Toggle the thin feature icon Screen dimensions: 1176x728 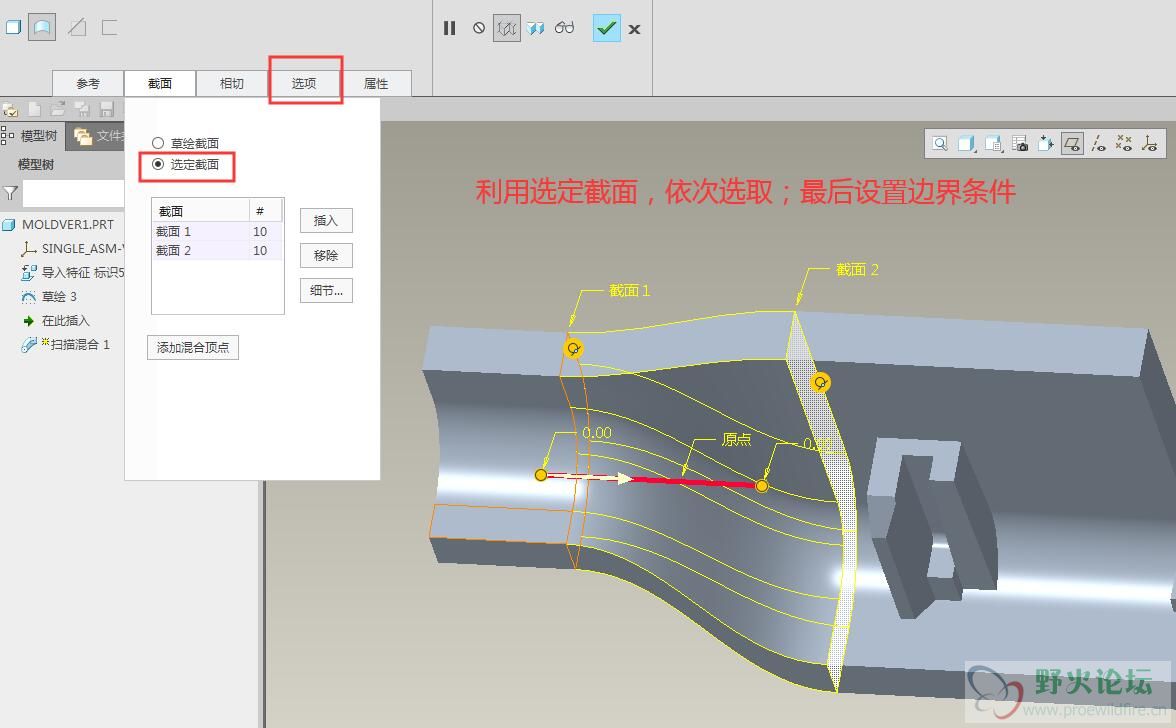(110, 28)
